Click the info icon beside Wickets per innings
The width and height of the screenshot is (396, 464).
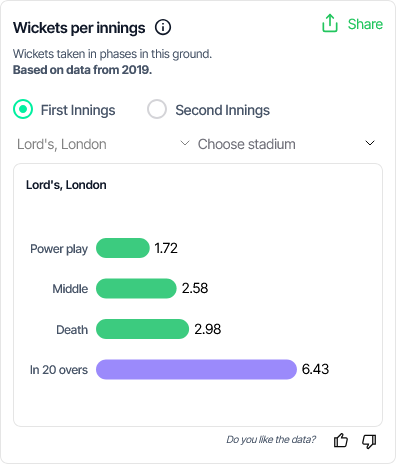(x=163, y=27)
